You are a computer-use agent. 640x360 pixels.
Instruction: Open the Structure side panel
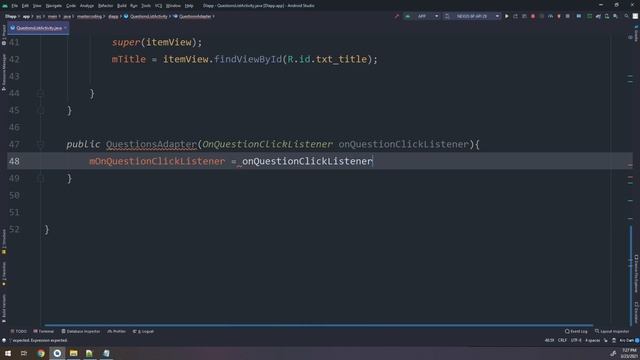click(4, 242)
